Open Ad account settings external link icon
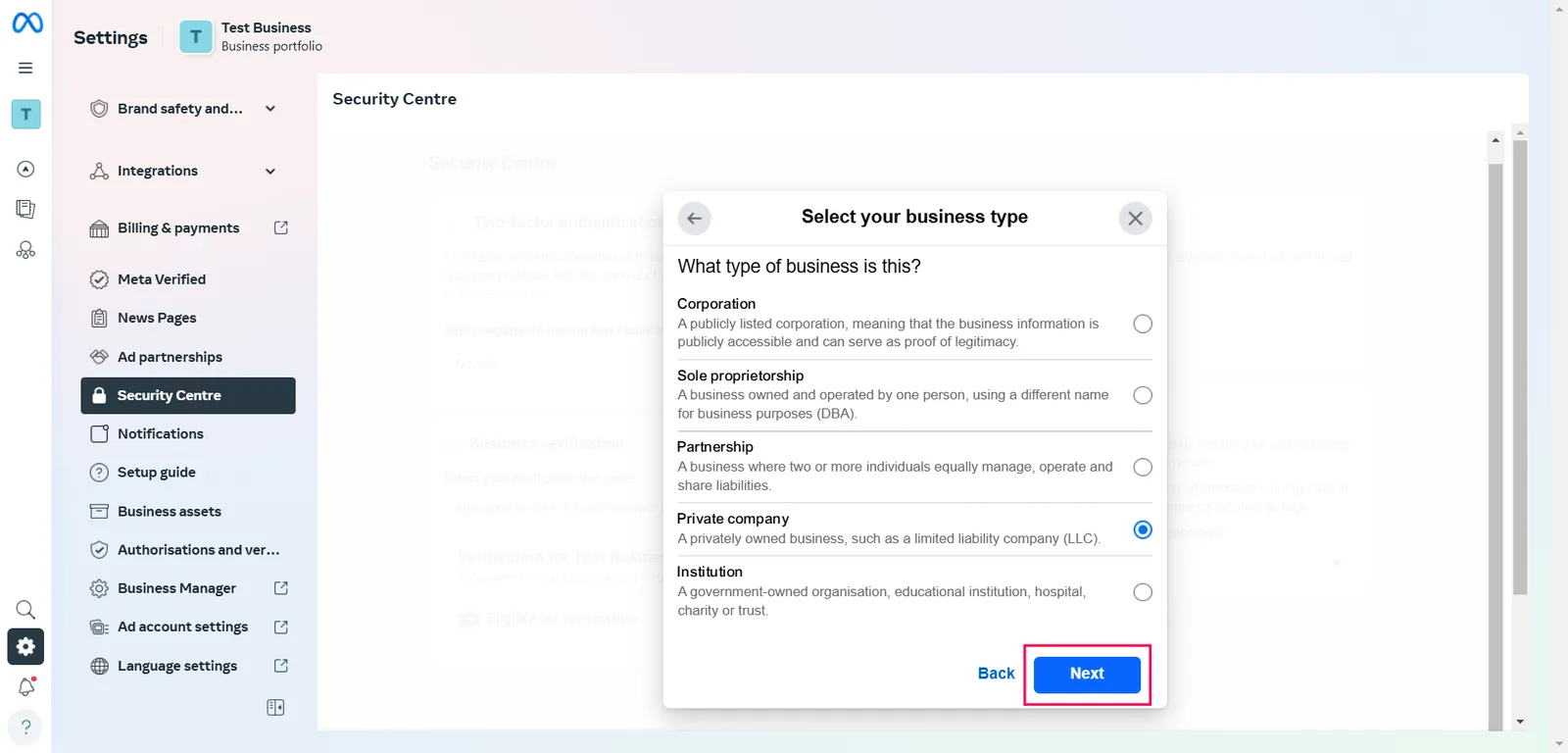This screenshot has height=753, width=1568. click(x=281, y=627)
